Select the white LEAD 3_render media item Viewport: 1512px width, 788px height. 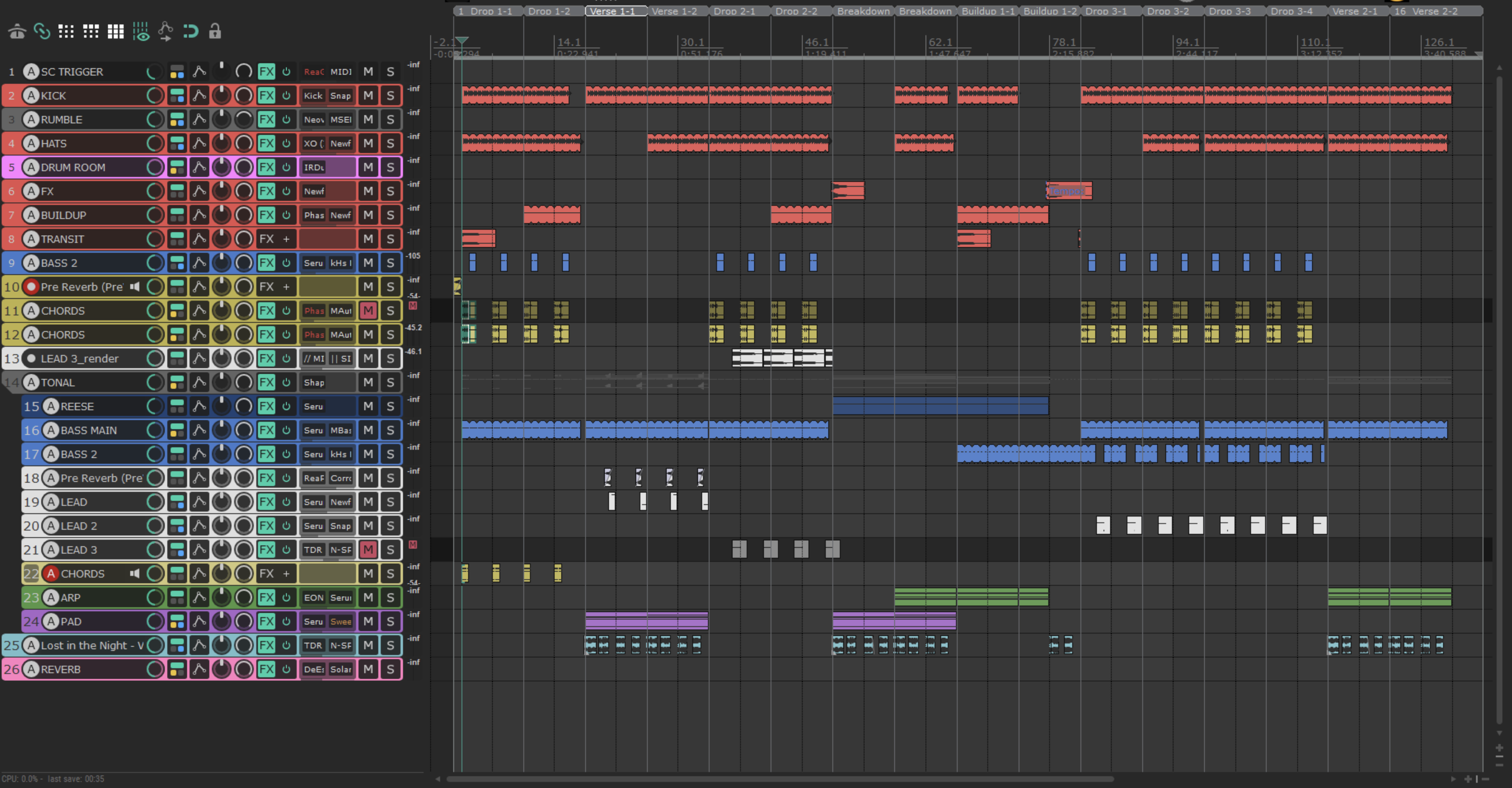[x=782, y=358]
